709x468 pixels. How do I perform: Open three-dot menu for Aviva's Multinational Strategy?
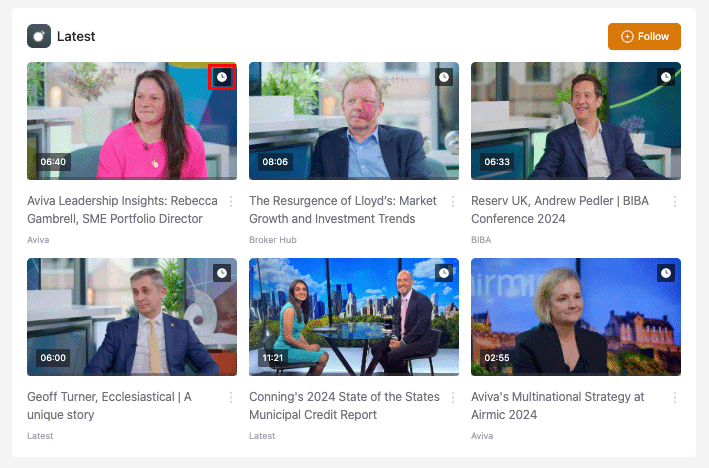675,397
